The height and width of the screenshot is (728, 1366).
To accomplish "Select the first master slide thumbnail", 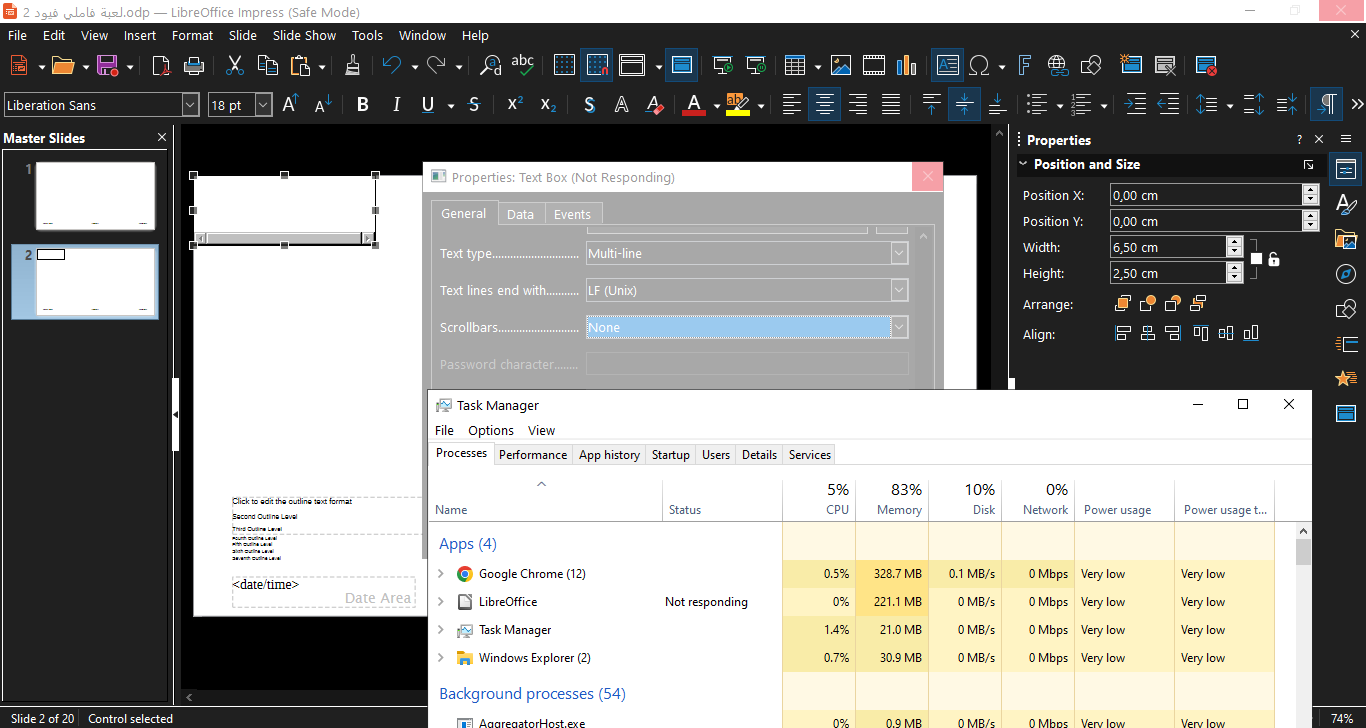I will click(96, 196).
